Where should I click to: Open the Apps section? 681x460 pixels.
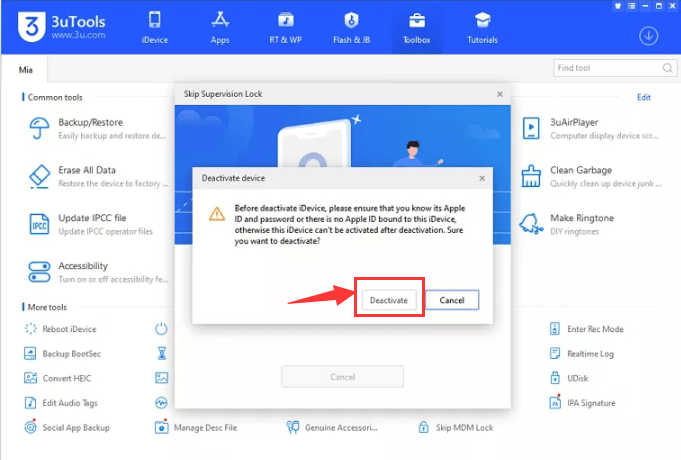220,28
